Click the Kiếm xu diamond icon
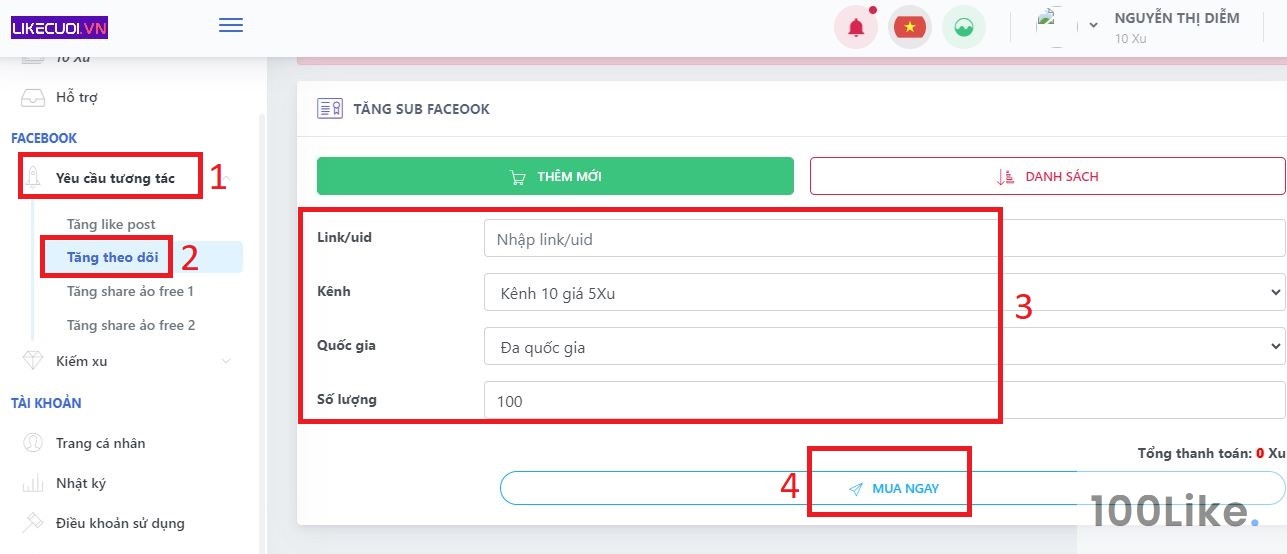This screenshot has height=554, width=1287. pyautogui.click(x=33, y=361)
